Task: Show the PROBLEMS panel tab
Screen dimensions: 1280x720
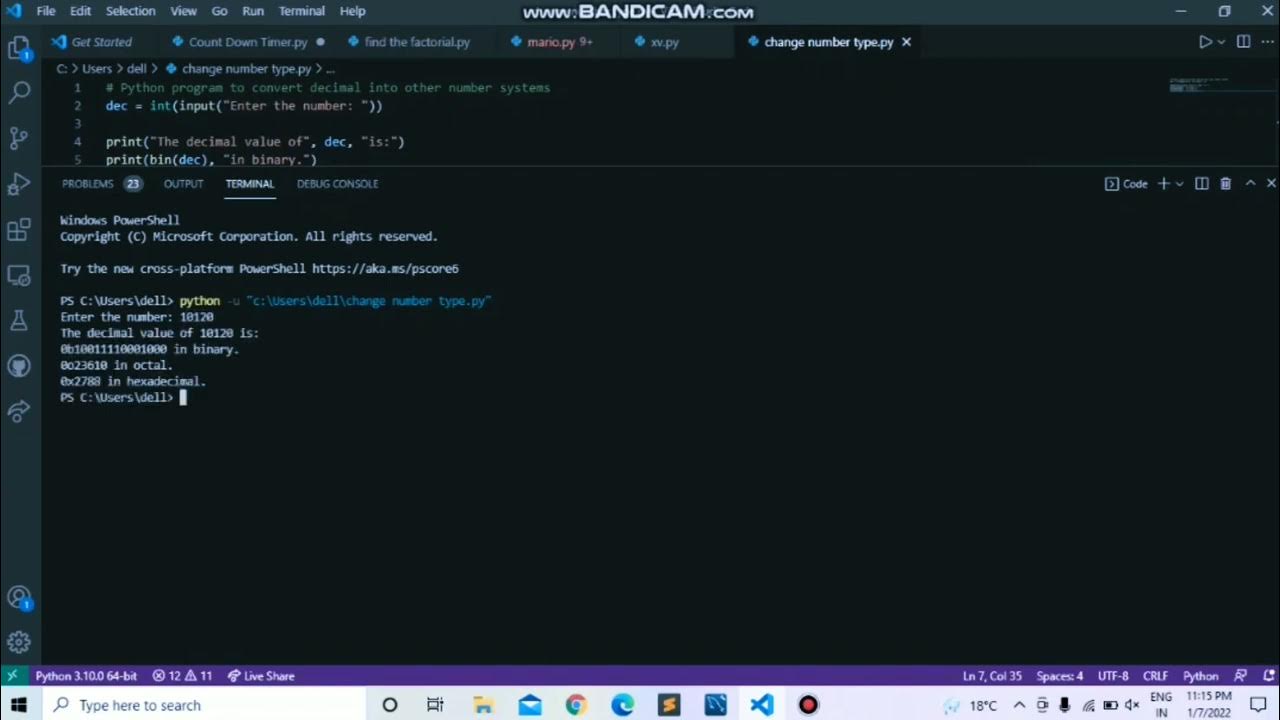Action: [x=101, y=184]
